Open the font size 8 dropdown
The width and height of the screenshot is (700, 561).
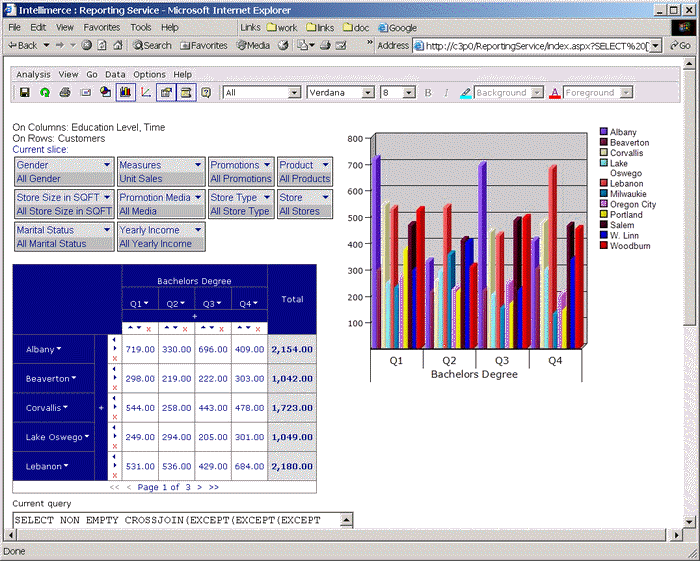pos(409,93)
